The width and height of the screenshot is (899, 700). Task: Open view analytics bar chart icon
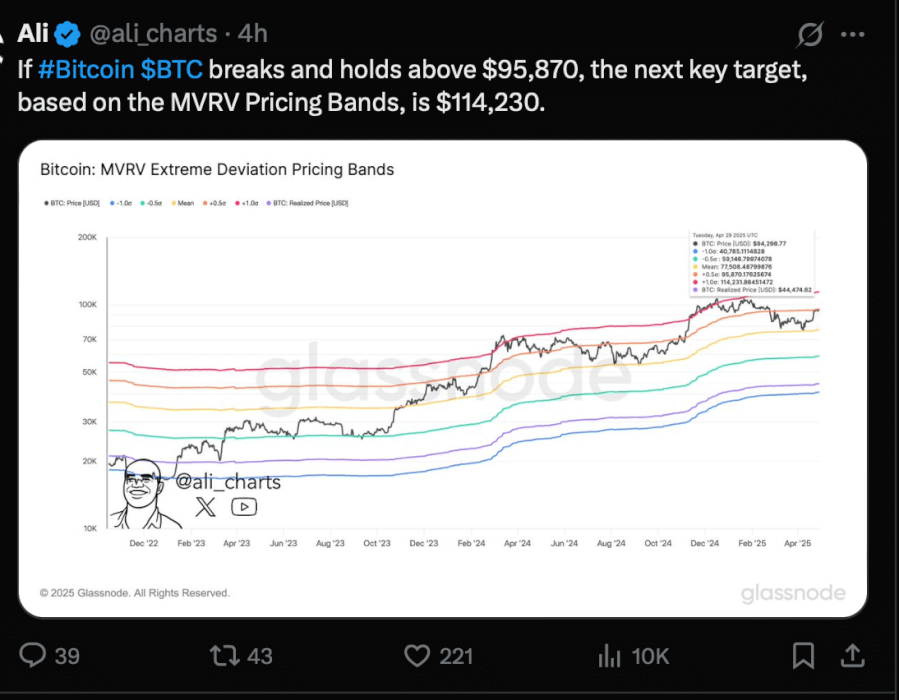click(609, 655)
